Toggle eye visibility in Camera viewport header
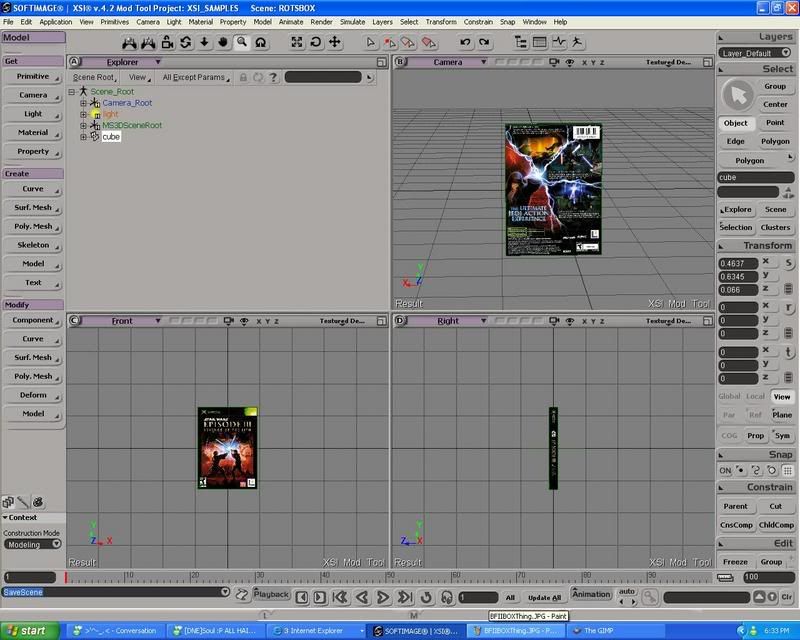The width and height of the screenshot is (800, 640). click(570, 62)
